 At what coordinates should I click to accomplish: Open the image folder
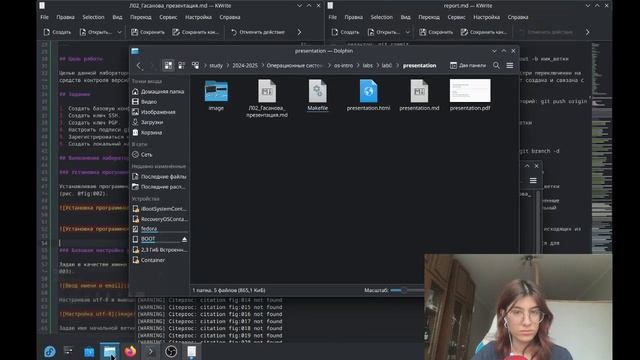pyautogui.click(x=216, y=96)
